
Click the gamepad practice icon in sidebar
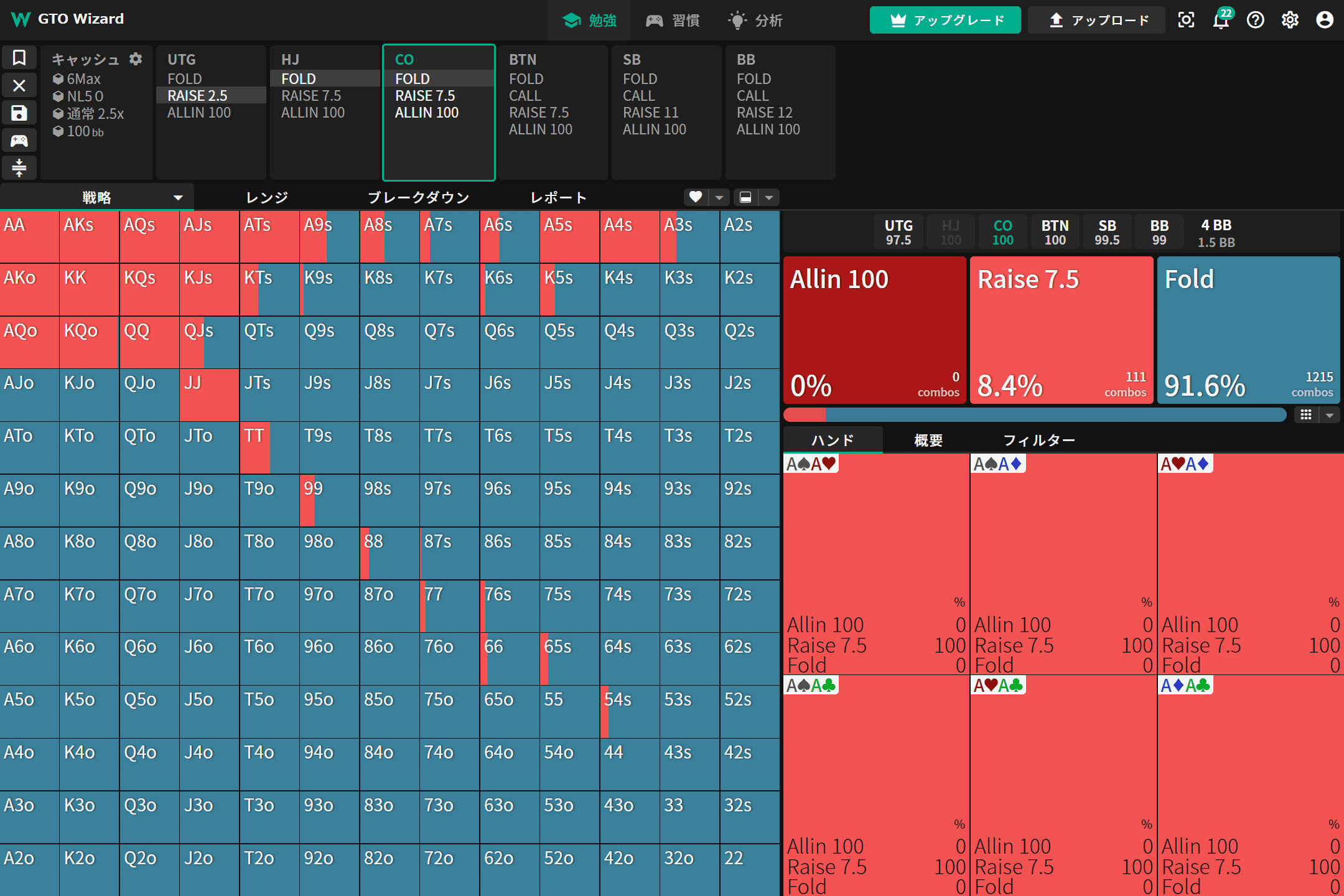pos(19,140)
